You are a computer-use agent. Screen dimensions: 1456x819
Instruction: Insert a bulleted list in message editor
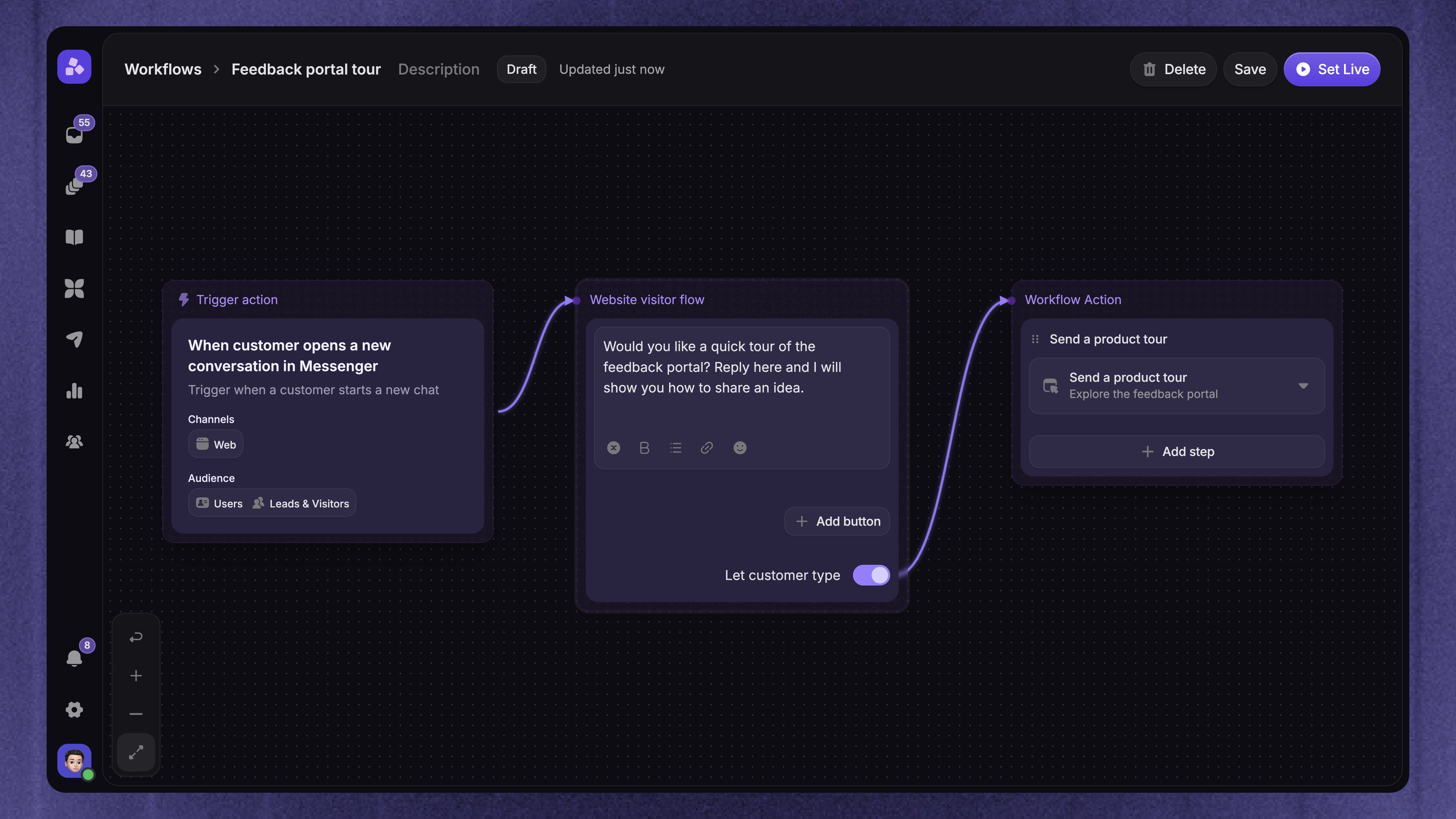[675, 448]
